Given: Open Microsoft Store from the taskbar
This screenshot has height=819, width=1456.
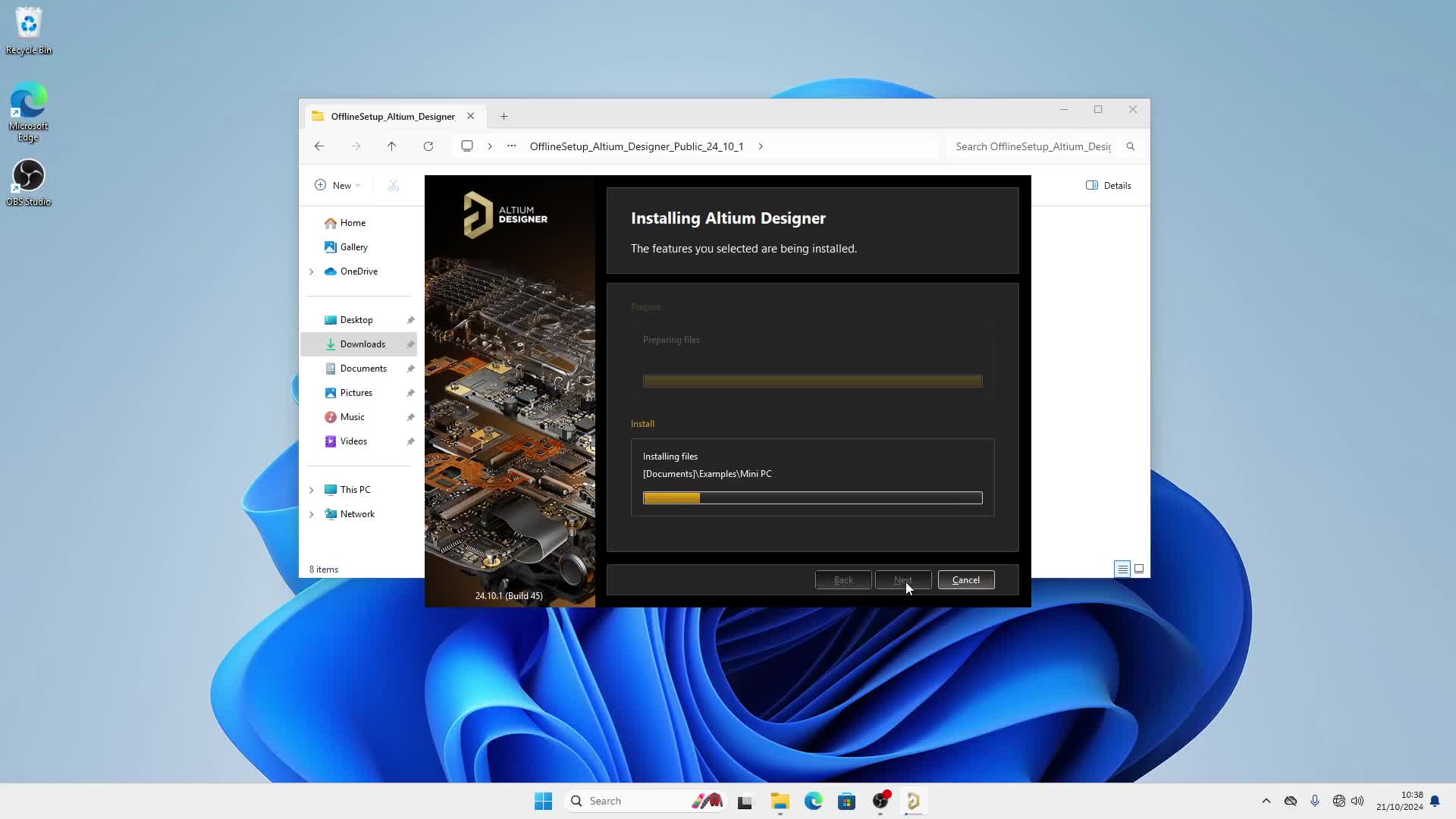Looking at the screenshot, I should 846,801.
